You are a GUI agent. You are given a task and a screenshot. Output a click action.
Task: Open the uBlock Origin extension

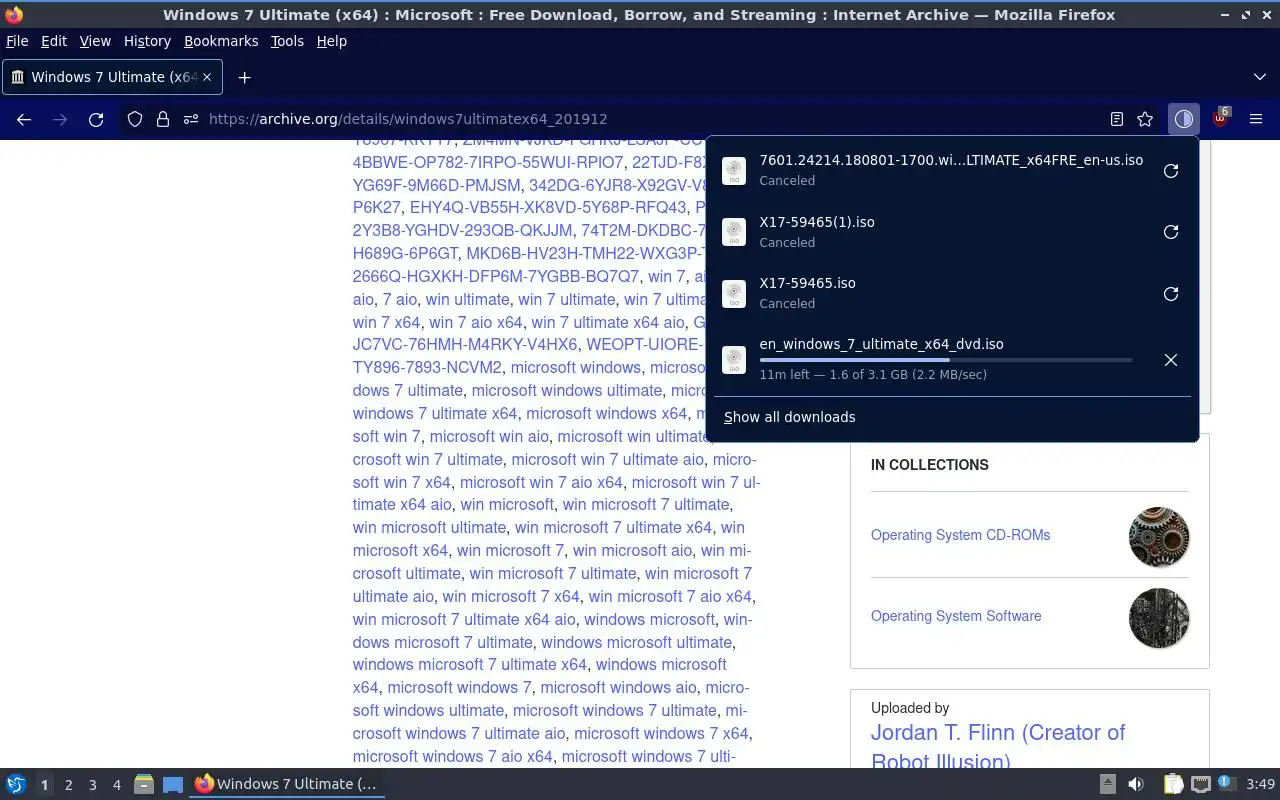click(x=1220, y=119)
